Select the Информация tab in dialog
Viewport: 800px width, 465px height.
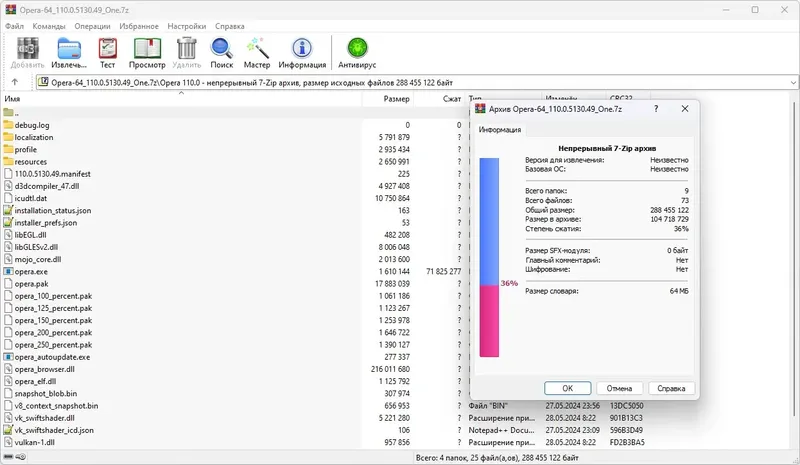[500, 130]
